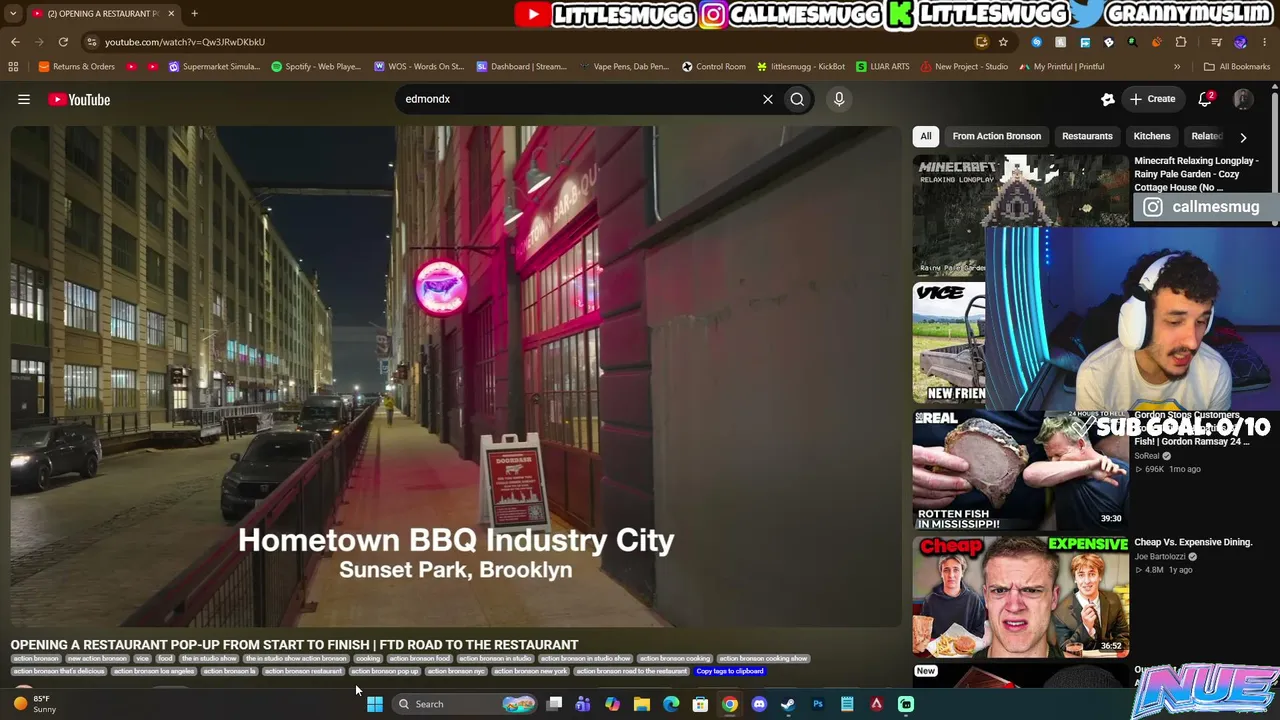This screenshot has height=720, width=1280.
Task: Show more filter chips with the arrow
Action: coord(1243,137)
